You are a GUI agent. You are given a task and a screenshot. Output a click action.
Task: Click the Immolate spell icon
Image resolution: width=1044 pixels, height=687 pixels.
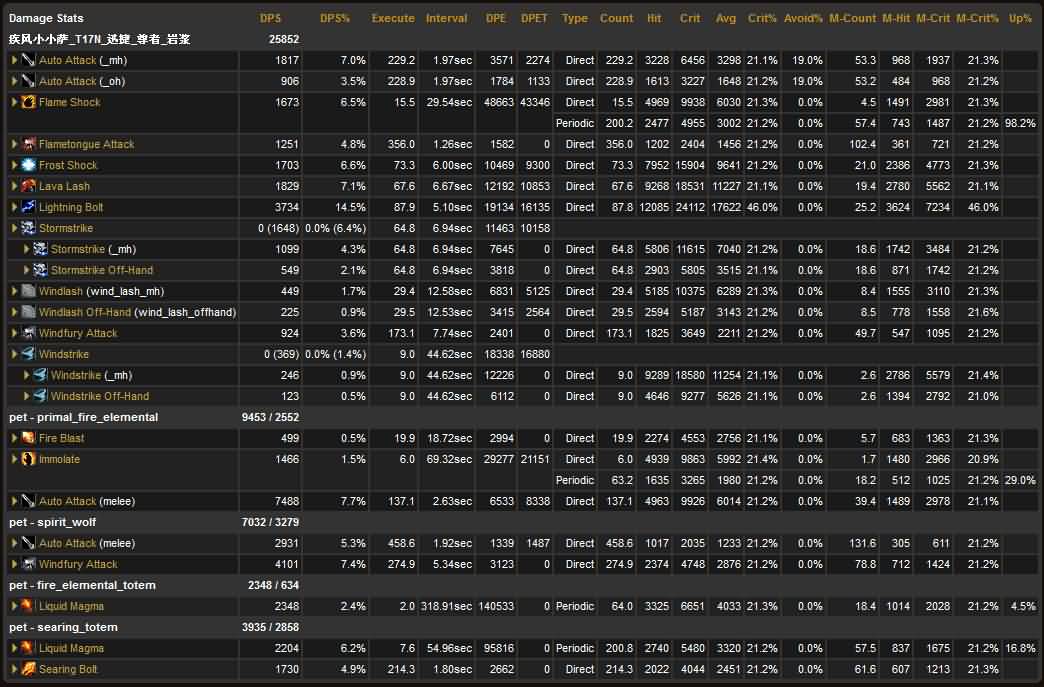[x=28, y=459]
